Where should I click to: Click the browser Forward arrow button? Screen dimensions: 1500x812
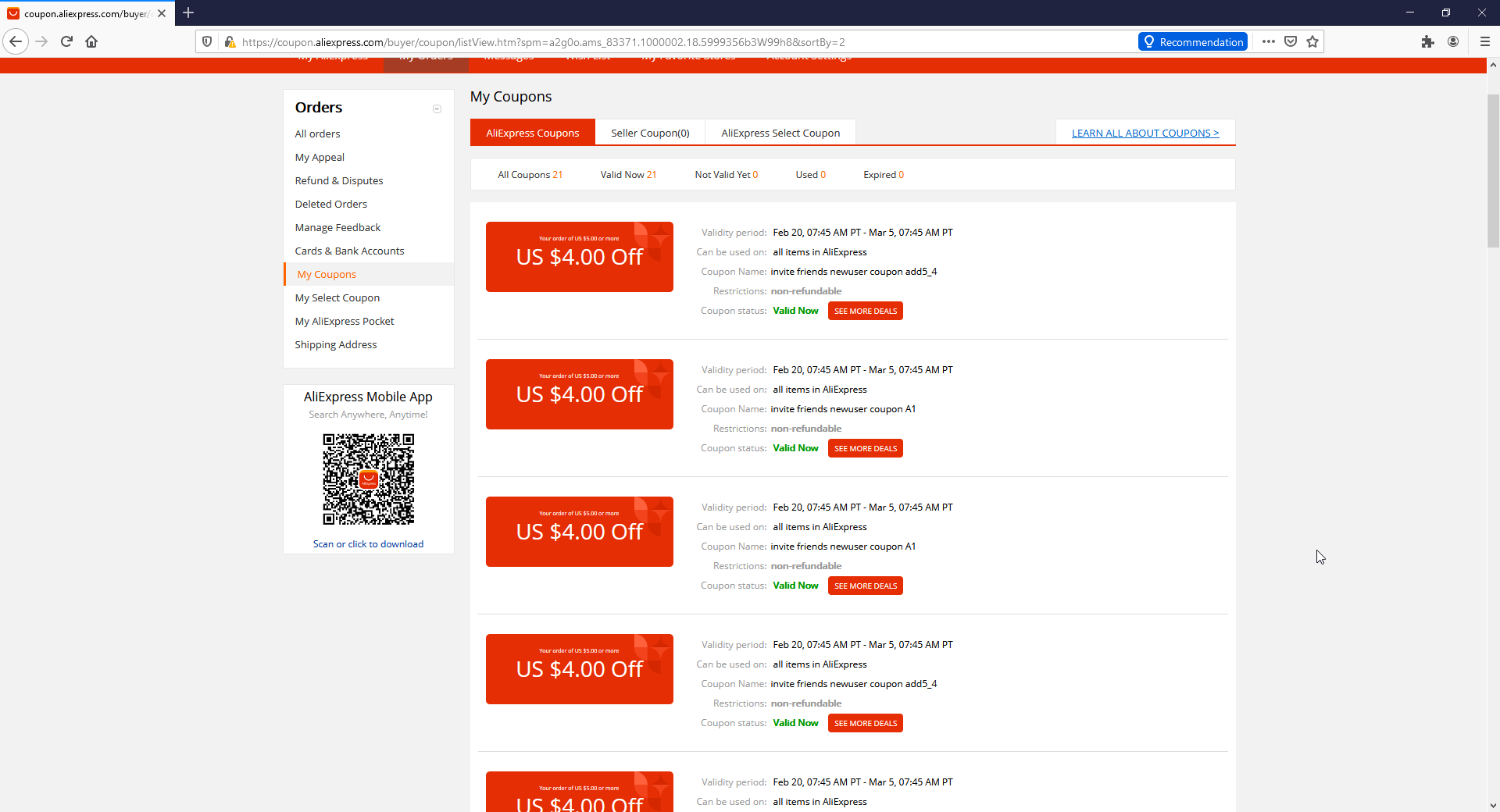tap(42, 41)
